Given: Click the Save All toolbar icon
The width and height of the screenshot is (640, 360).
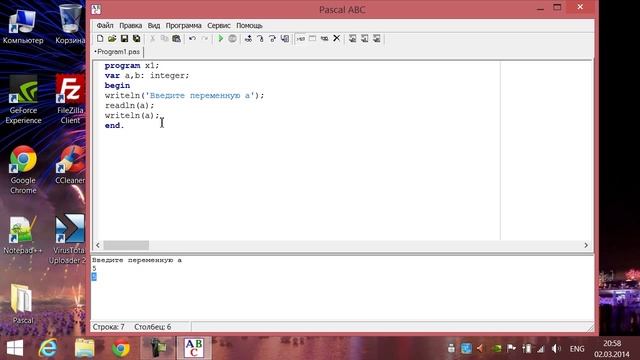Looking at the screenshot, I should point(136,38).
